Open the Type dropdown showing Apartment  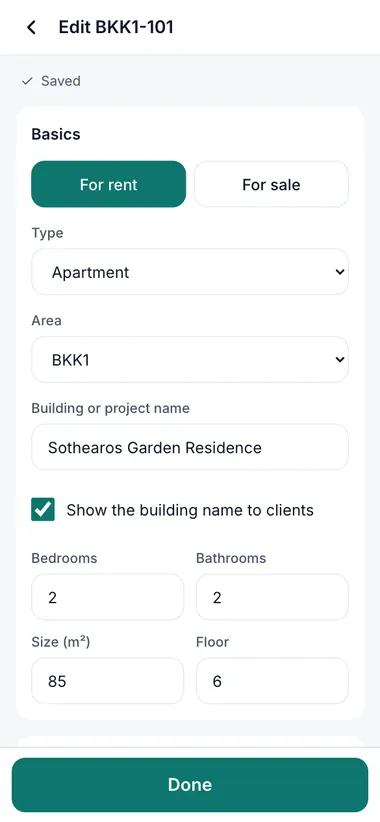click(190, 272)
